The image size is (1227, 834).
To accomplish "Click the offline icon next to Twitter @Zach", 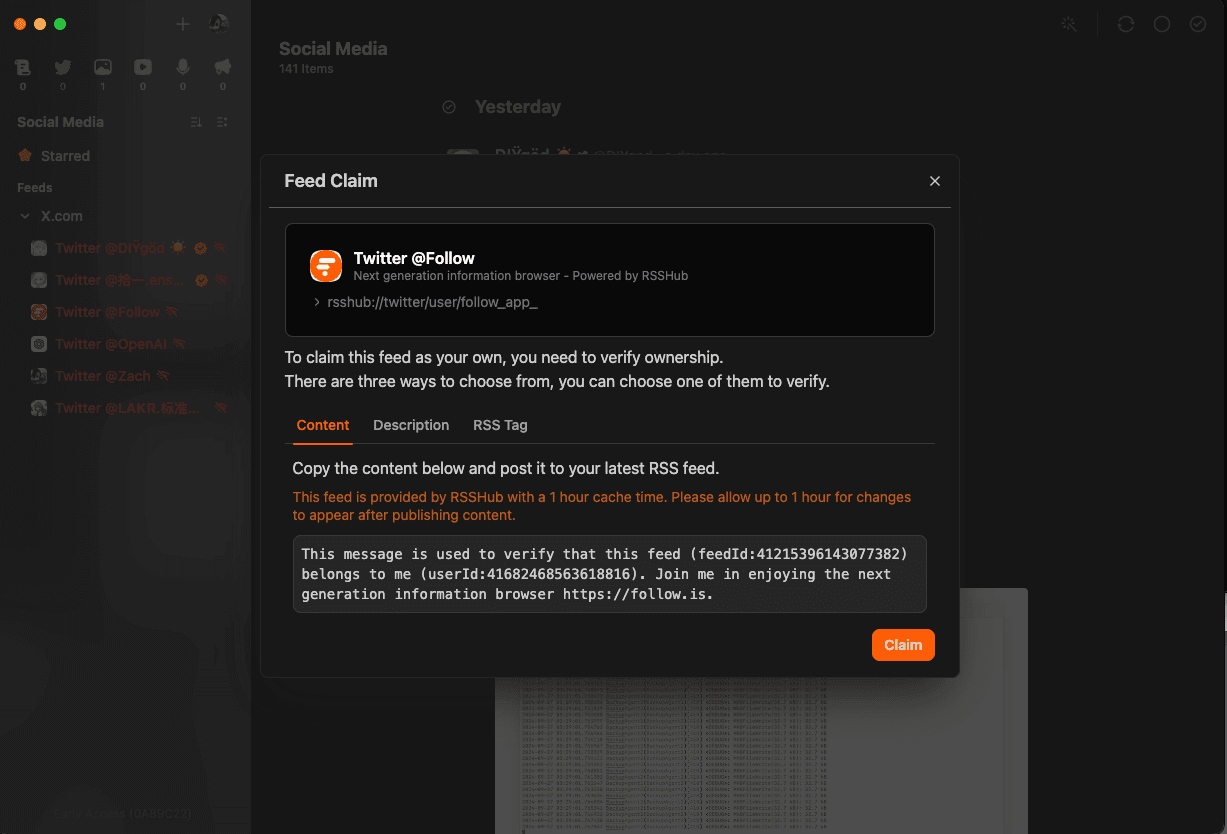I will [163, 376].
